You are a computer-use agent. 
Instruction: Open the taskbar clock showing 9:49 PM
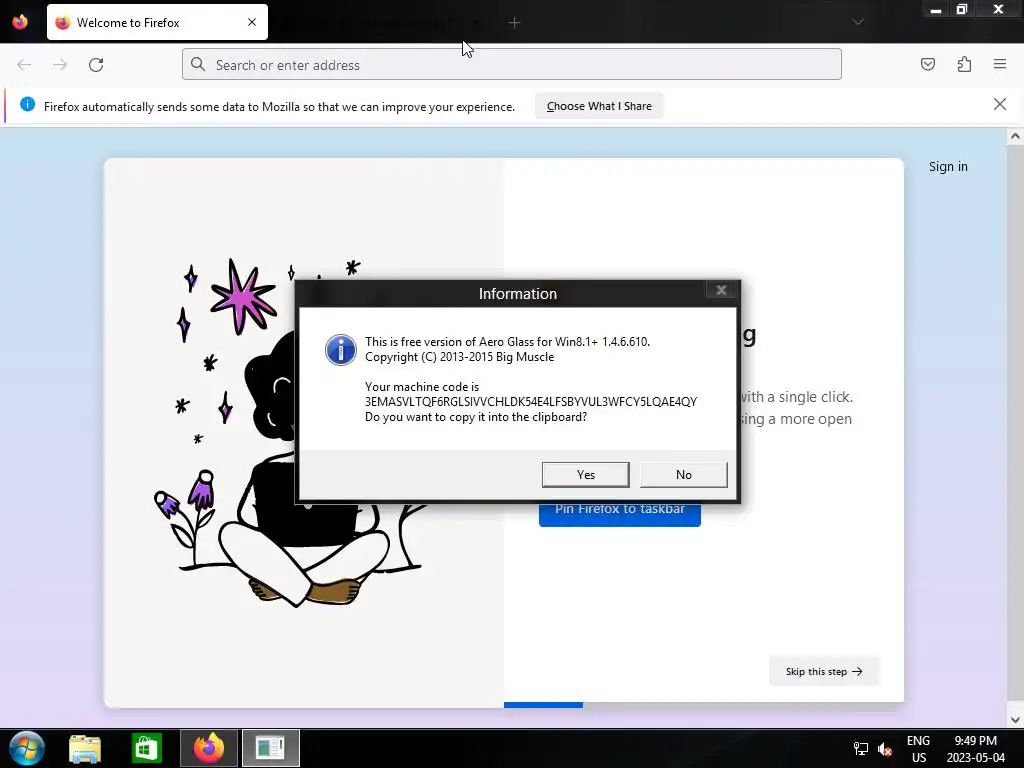pos(976,749)
